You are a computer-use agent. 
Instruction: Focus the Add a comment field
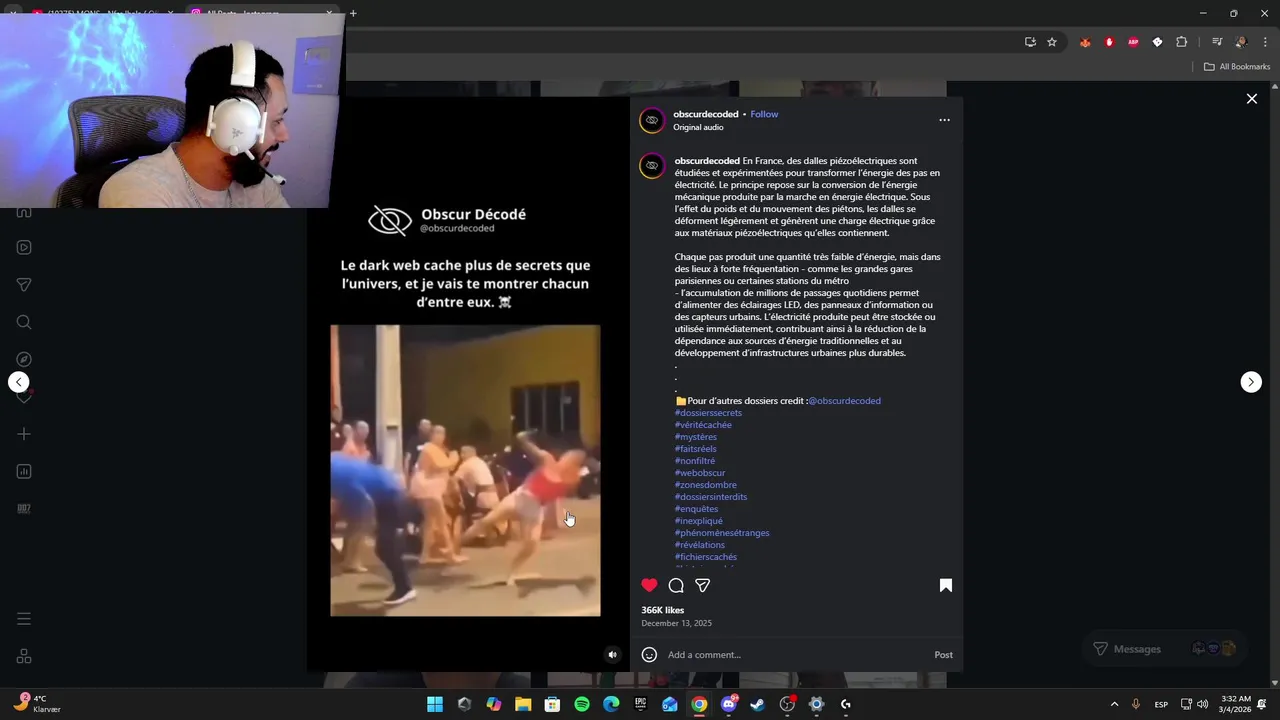click(795, 655)
